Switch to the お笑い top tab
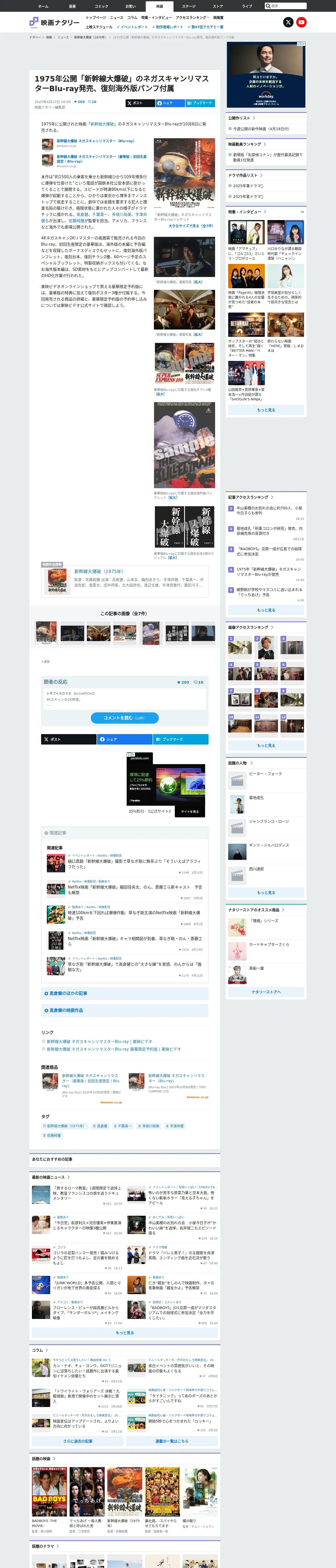Screen dimensions: 336x1568 coord(131,6)
